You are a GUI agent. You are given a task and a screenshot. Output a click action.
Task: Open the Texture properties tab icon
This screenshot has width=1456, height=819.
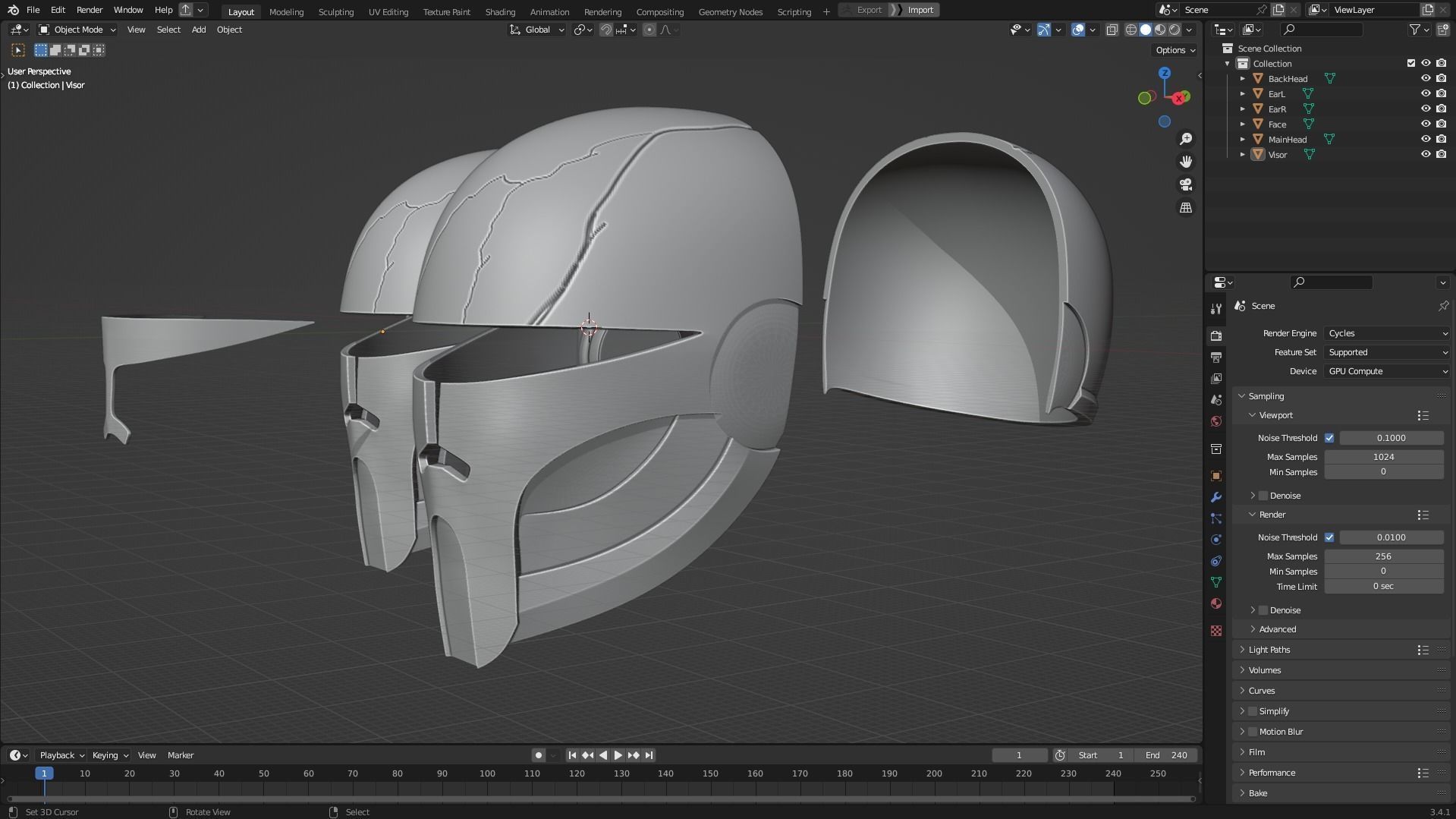(x=1216, y=631)
